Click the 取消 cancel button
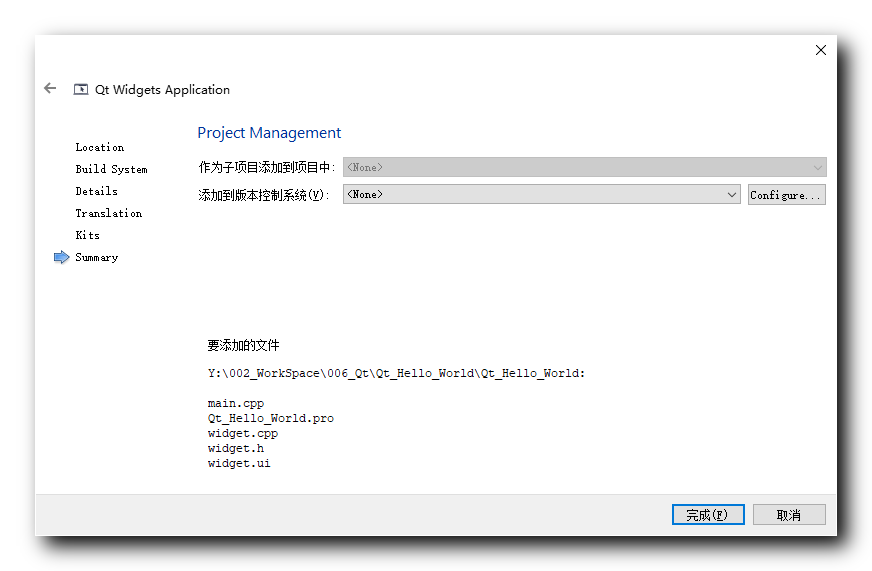The height and width of the screenshot is (571, 872). pyautogui.click(x=789, y=515)
